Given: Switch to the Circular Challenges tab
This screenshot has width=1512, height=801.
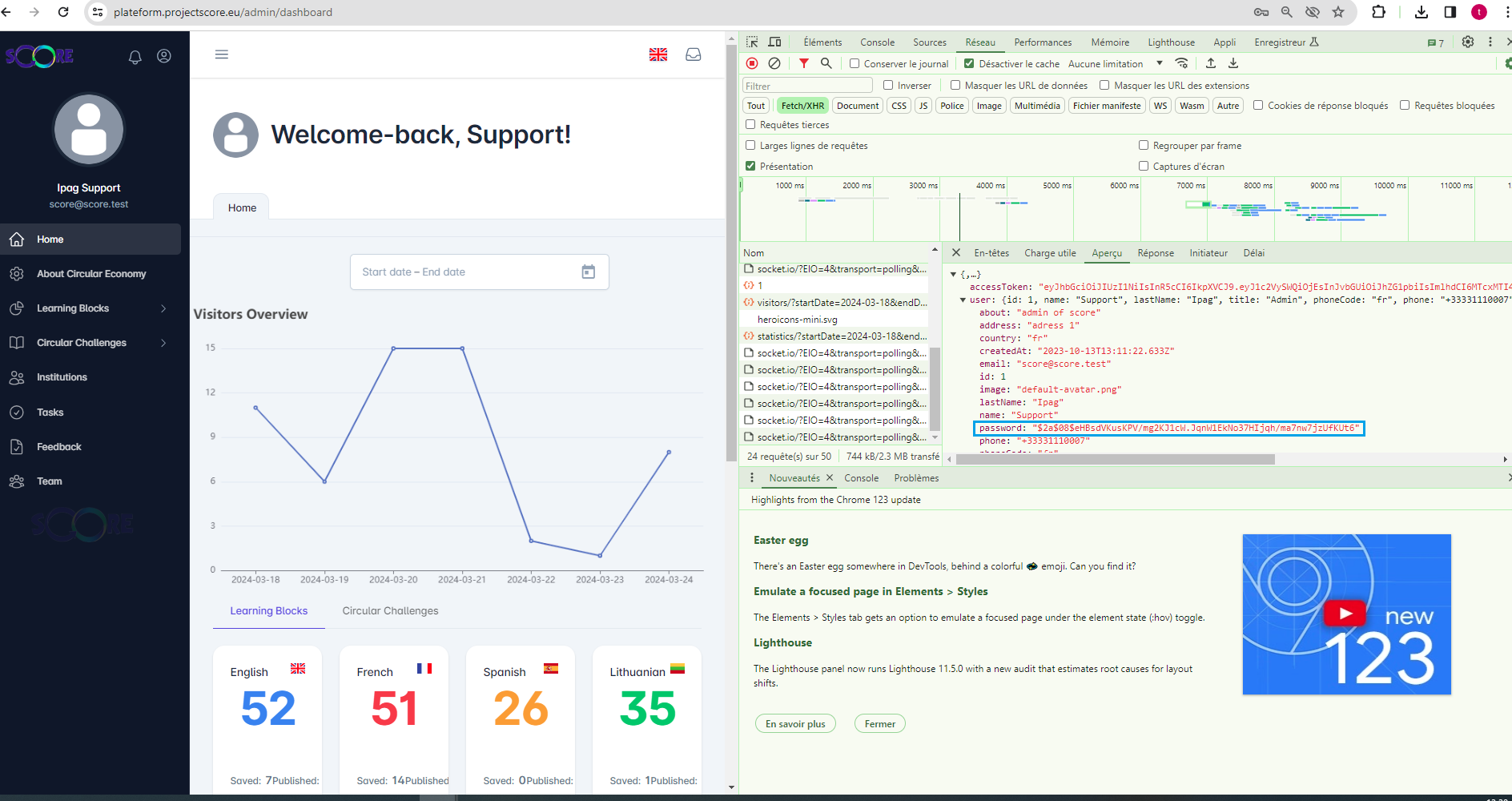Looking at the screenshot, I should point(390,611).
